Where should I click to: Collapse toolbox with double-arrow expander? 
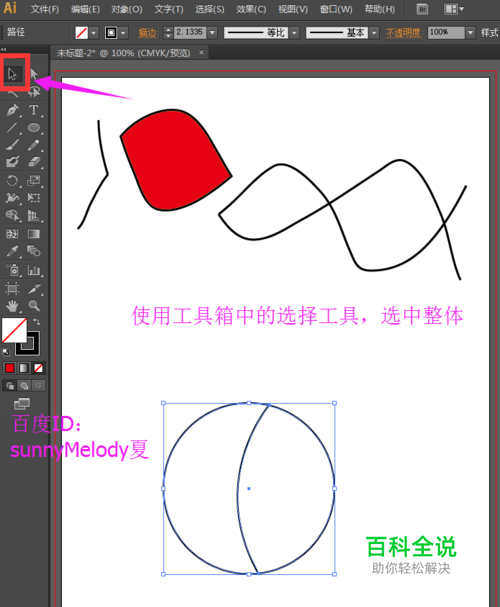3,50
